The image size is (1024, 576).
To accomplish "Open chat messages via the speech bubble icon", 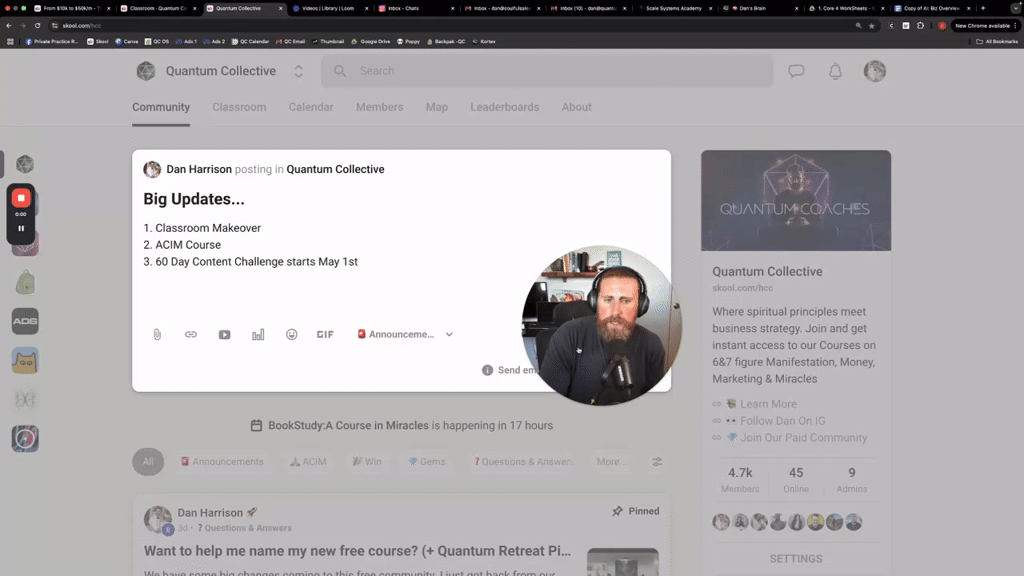I will [795, 70].
